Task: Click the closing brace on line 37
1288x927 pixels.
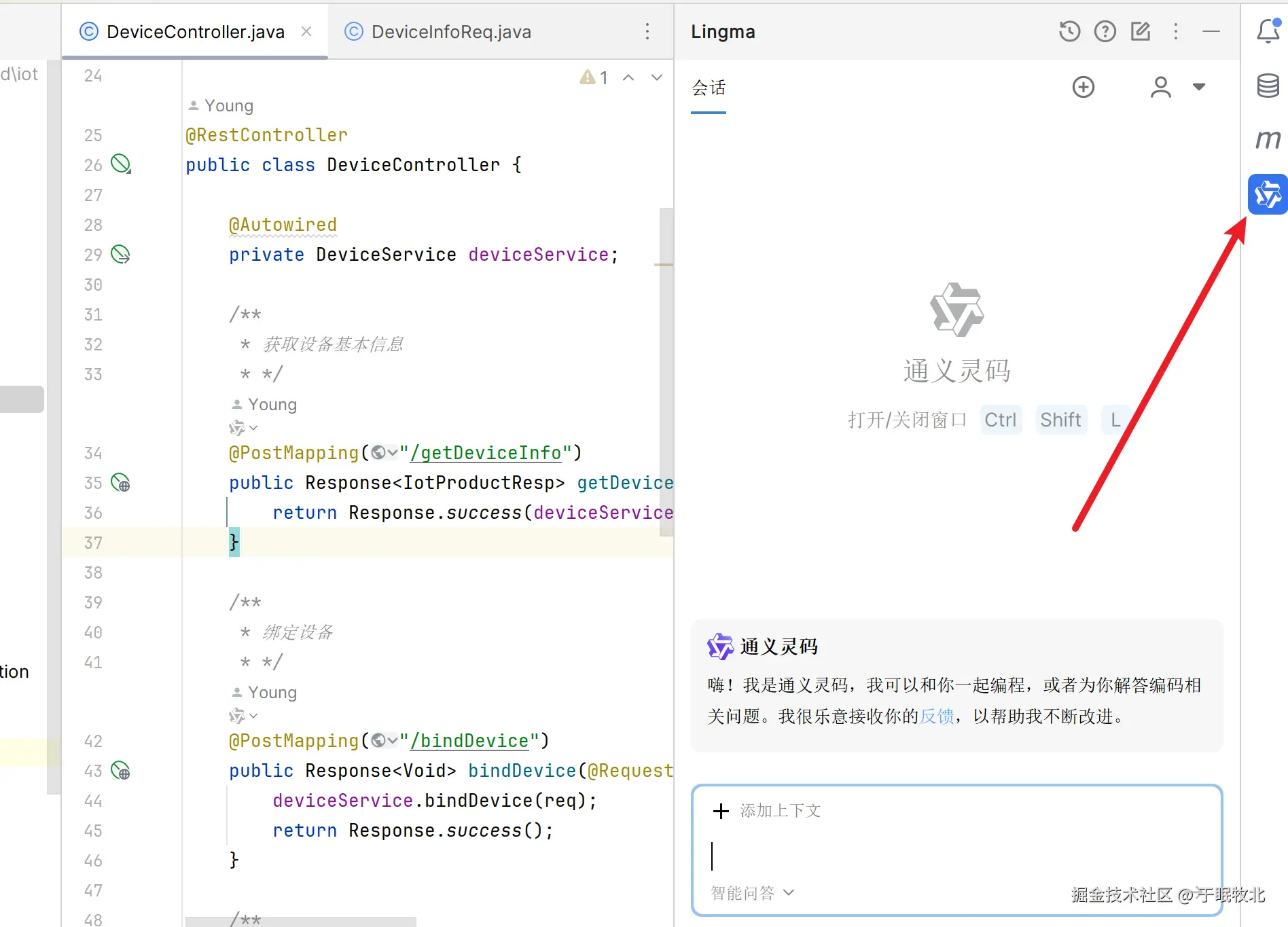Action: pos(234,542)
